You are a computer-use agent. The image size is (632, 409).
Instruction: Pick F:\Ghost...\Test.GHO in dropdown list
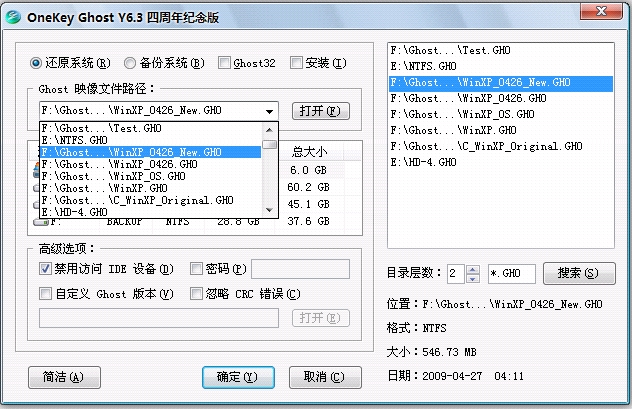pos(151,128)
